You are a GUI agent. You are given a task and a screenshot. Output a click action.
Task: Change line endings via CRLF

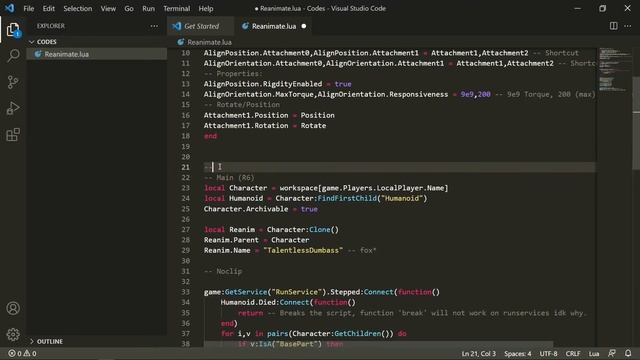(x=573, y=353)
